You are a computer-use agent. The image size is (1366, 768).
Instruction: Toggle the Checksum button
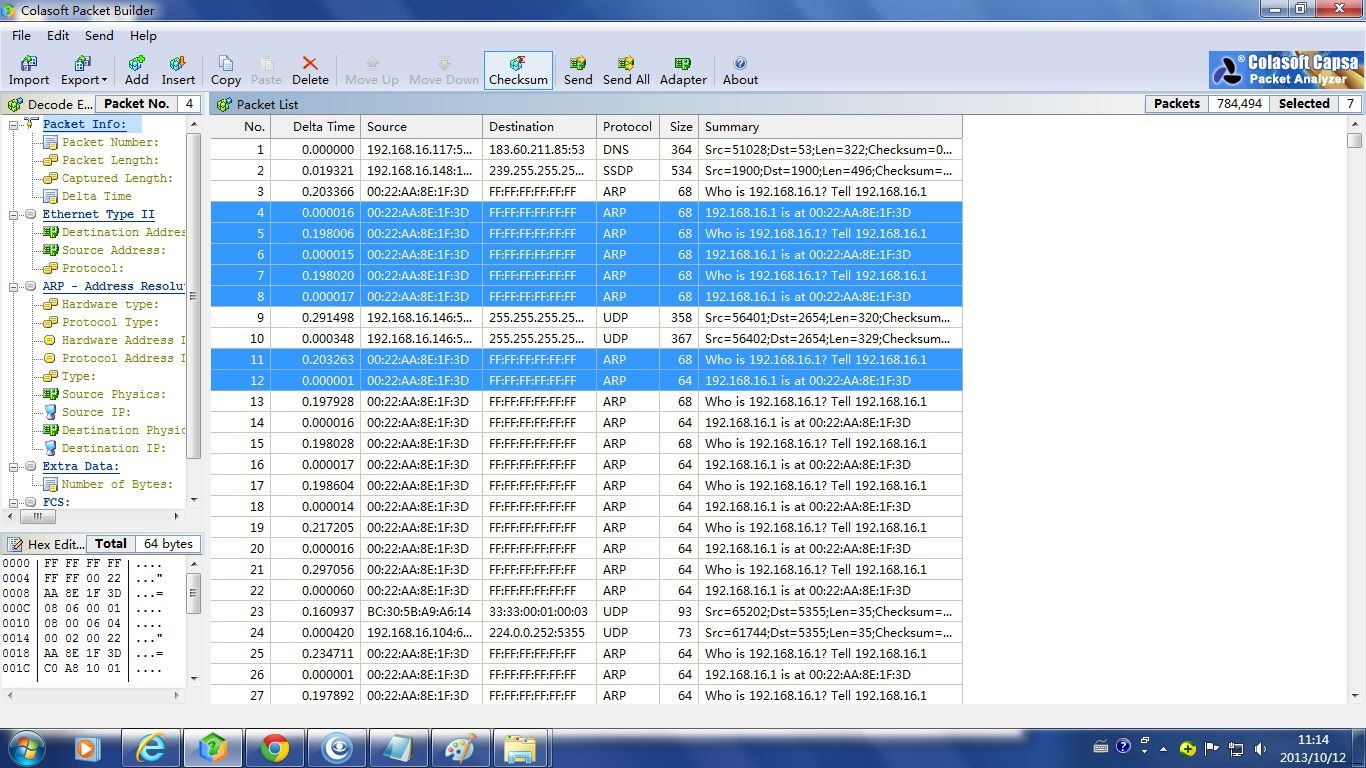click(x=518, y=70)
